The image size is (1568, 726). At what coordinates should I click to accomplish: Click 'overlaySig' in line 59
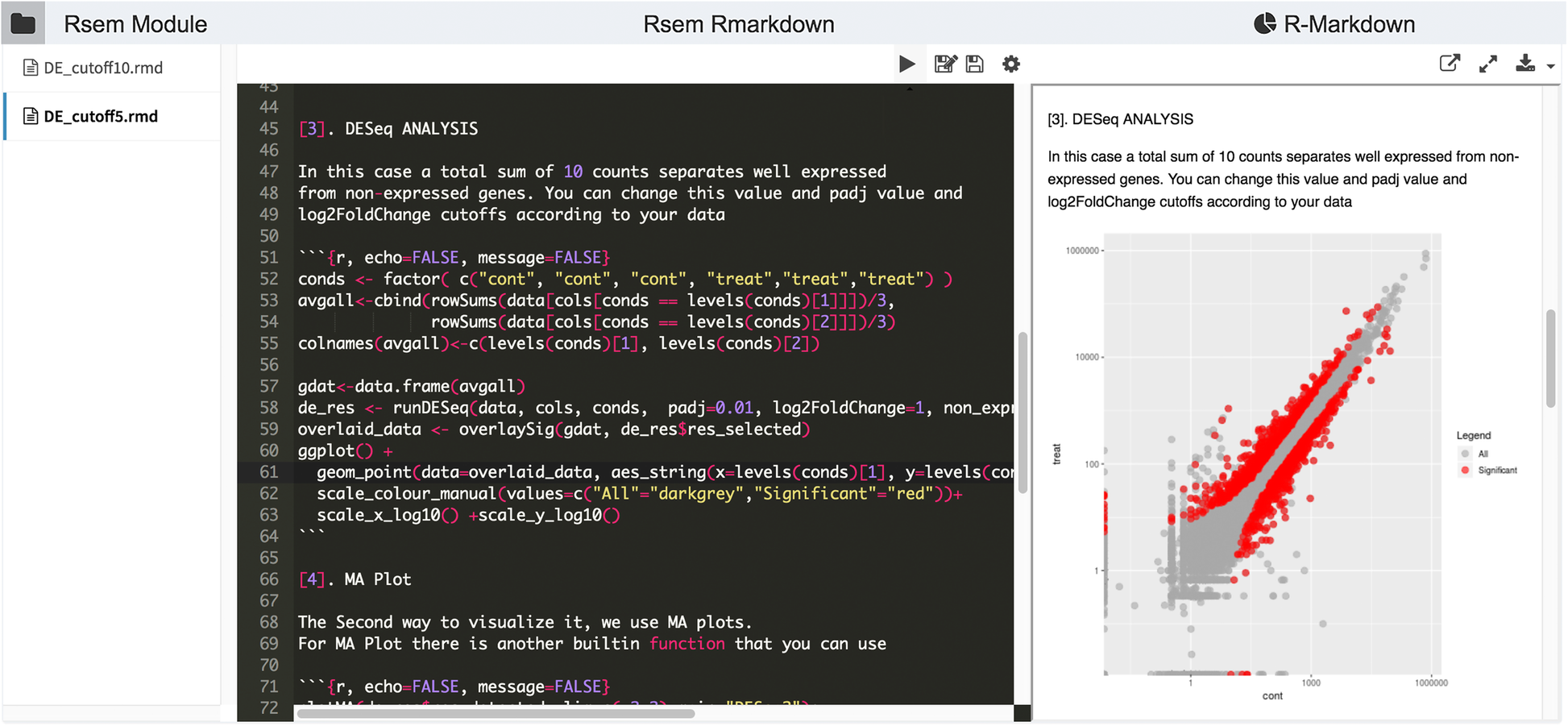[x=506, y=429]
